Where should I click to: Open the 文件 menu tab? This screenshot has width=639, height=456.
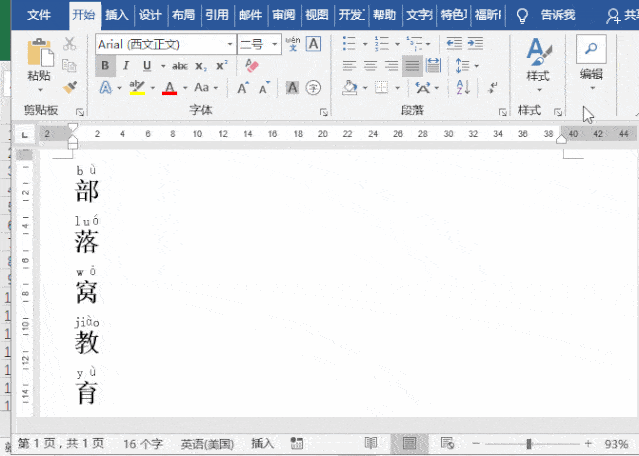coord(39,15)
